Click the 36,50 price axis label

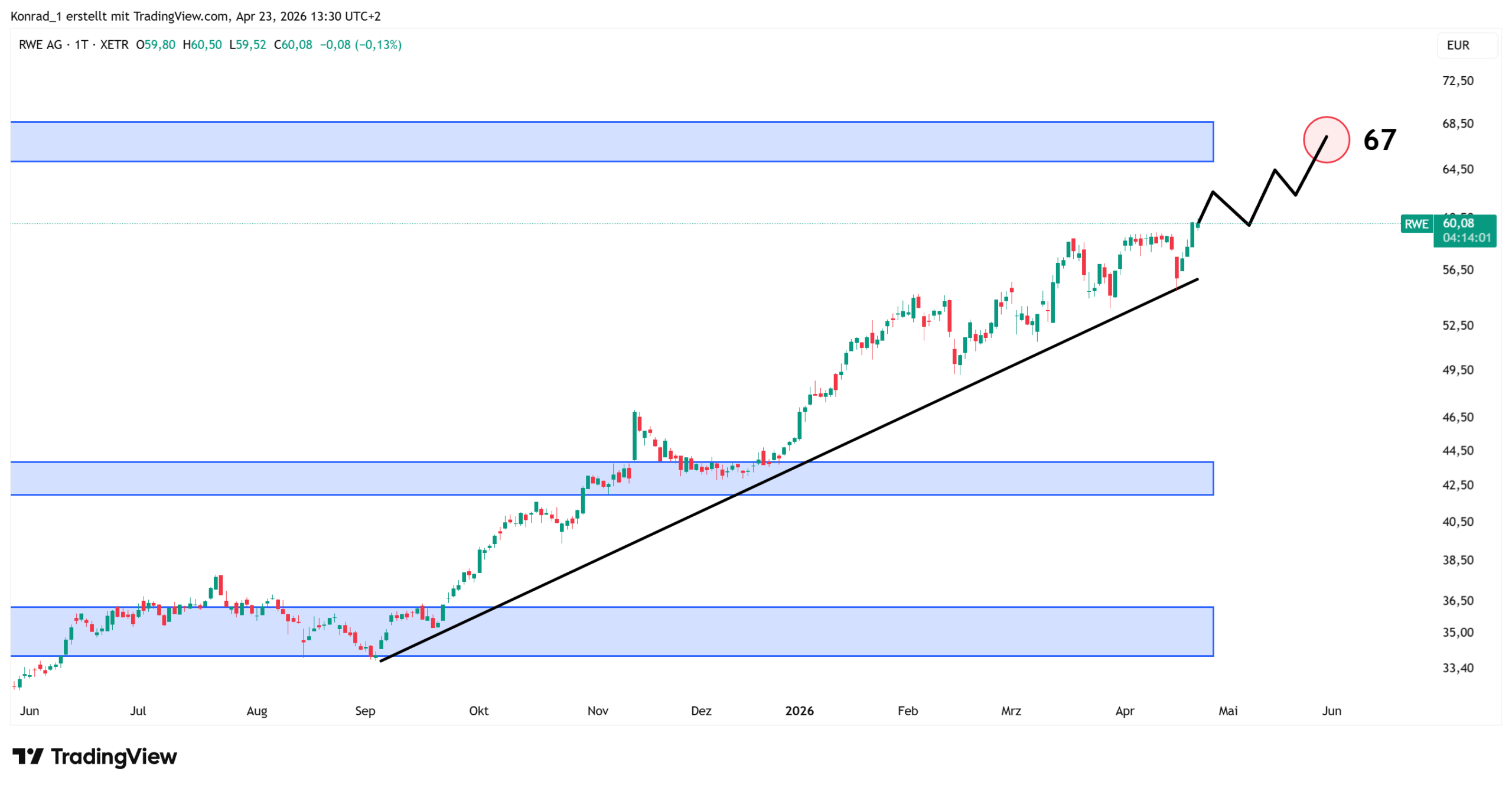[1458, 601]
